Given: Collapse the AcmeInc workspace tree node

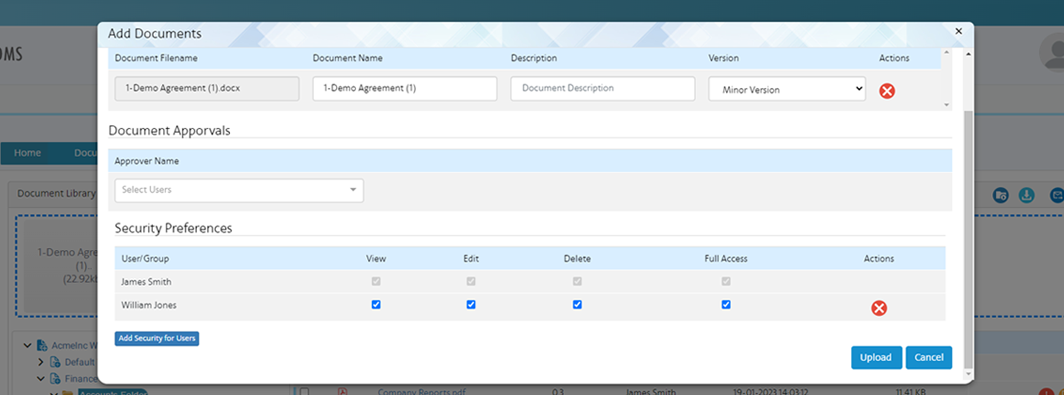Looking at the screenshot, I should click(x=27, y=345).
